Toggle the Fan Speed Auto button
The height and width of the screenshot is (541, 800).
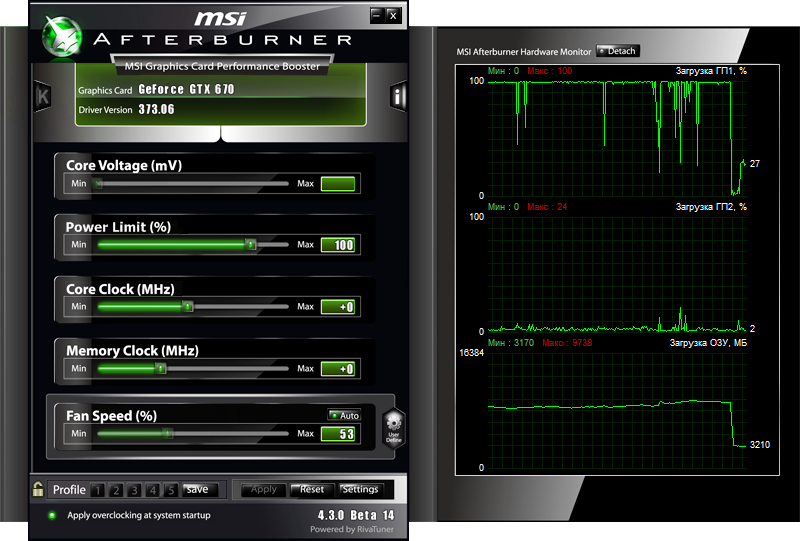coord(344,415)
